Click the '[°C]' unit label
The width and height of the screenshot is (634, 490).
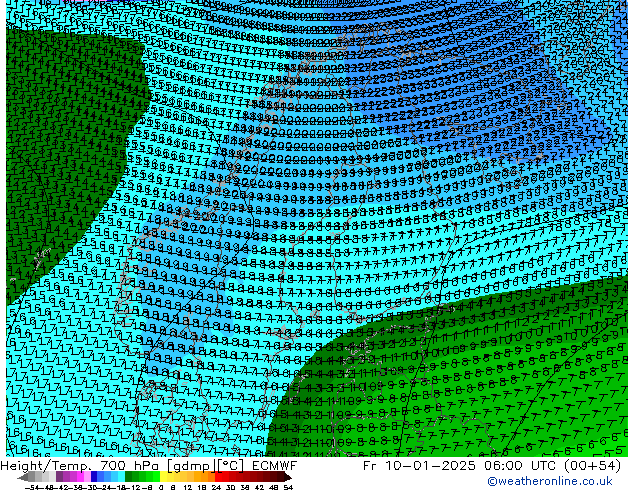tap(231, 466)
